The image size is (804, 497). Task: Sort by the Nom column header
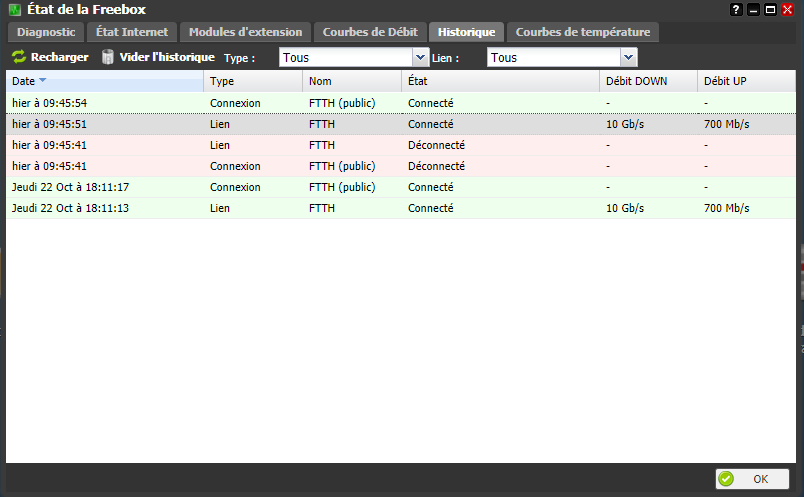coord(352,81)
